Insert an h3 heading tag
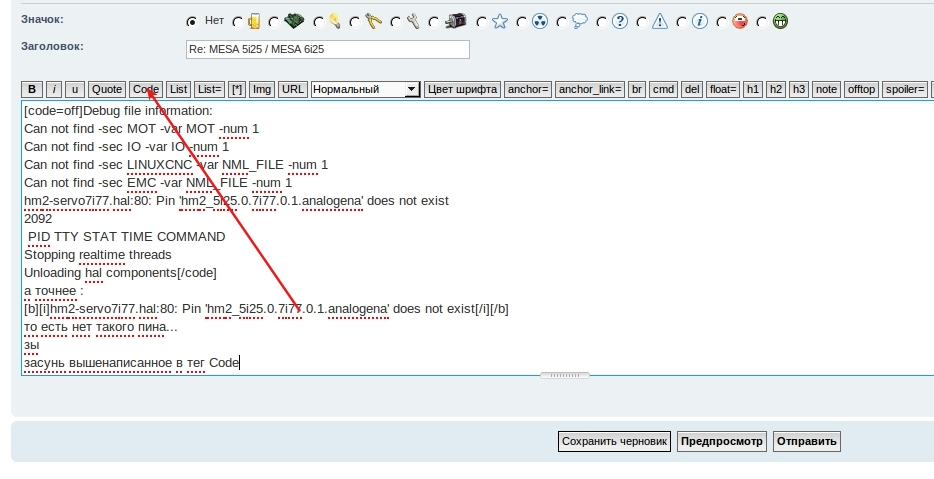This screenshot has height=479, width=934. point(799,89)
